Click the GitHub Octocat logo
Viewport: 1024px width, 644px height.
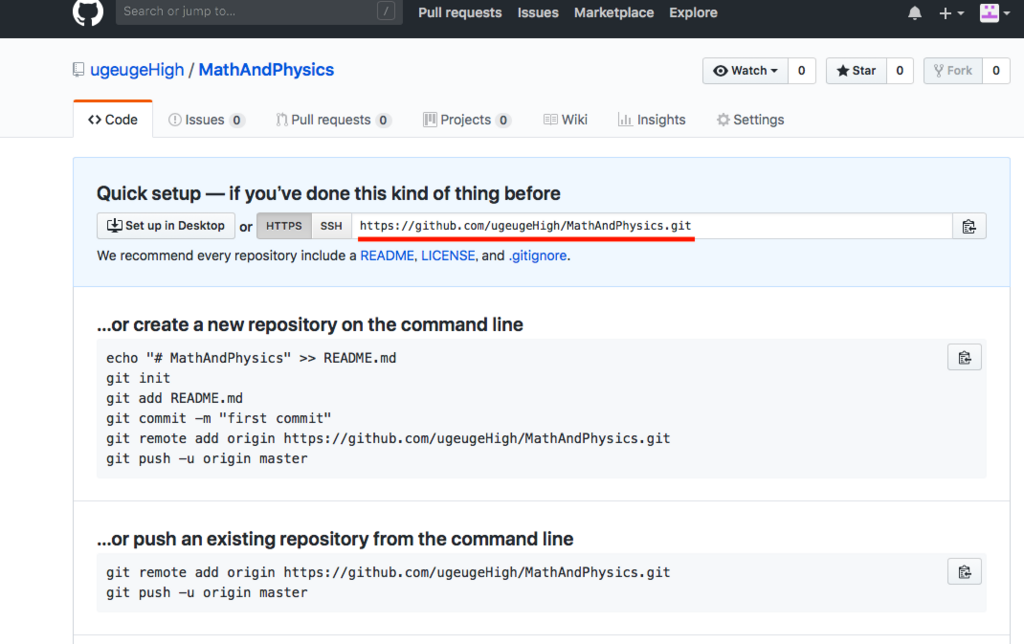pyautogui.click(x=88, y=11)
